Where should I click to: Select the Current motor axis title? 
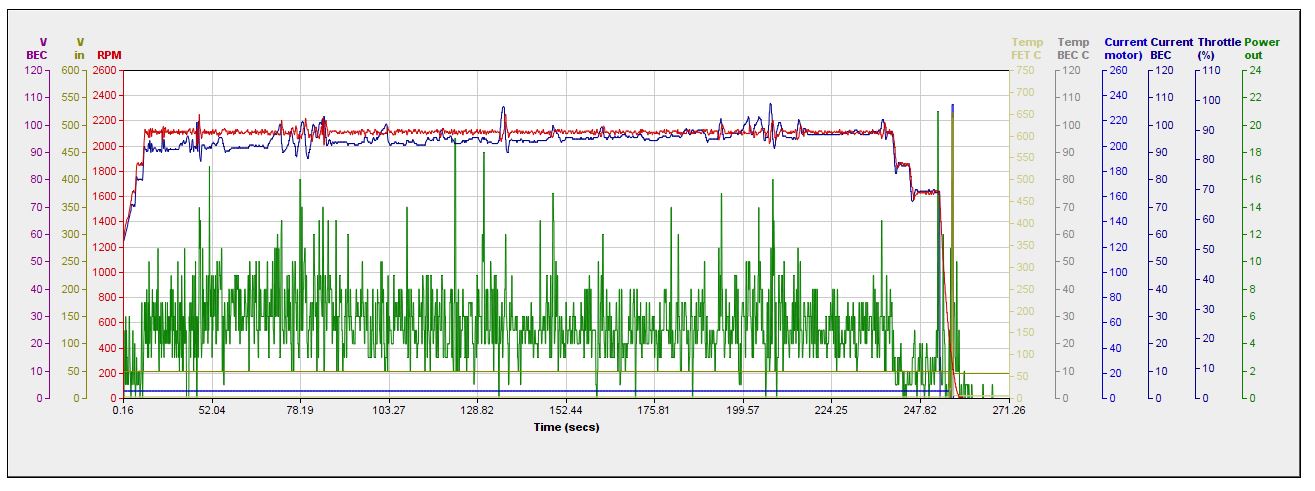pyautogui.click(x=1125, y=48)
